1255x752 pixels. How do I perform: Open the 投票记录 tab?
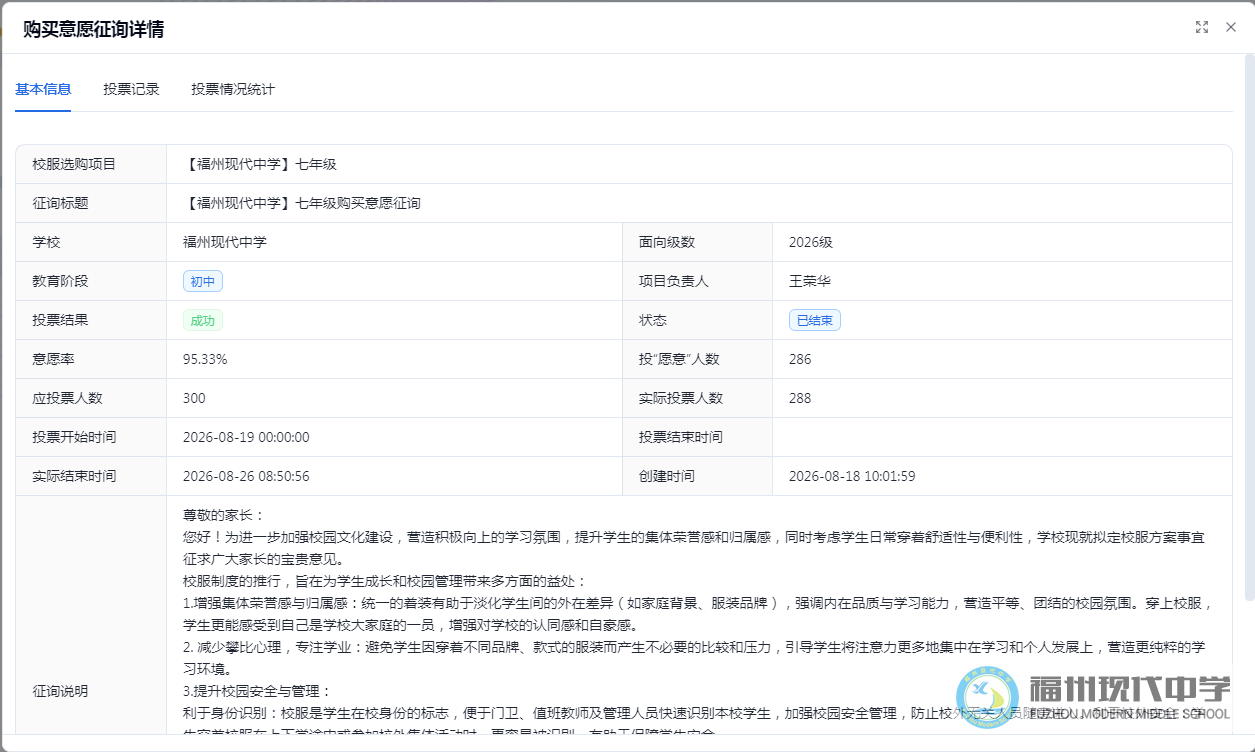[x=131, y=89]
